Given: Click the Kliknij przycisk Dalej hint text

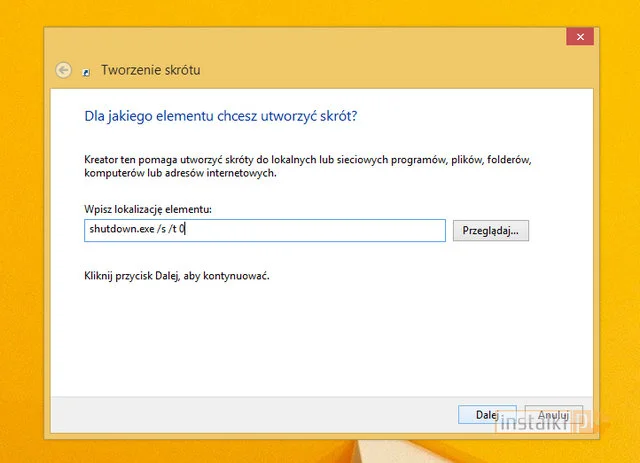Looking at the screenshot, I should 177,274.
